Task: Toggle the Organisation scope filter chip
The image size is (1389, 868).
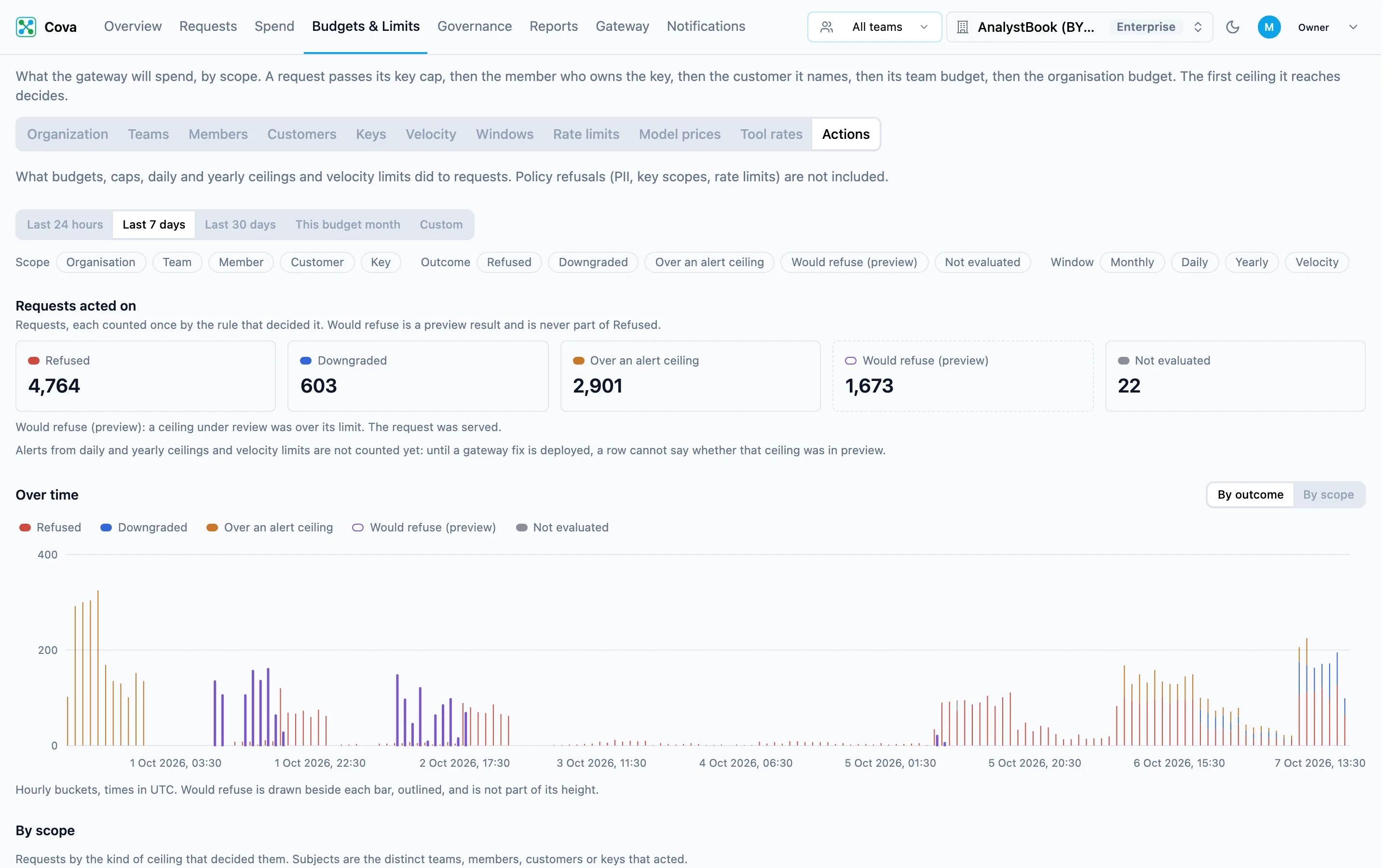Action: coord(101,262)
